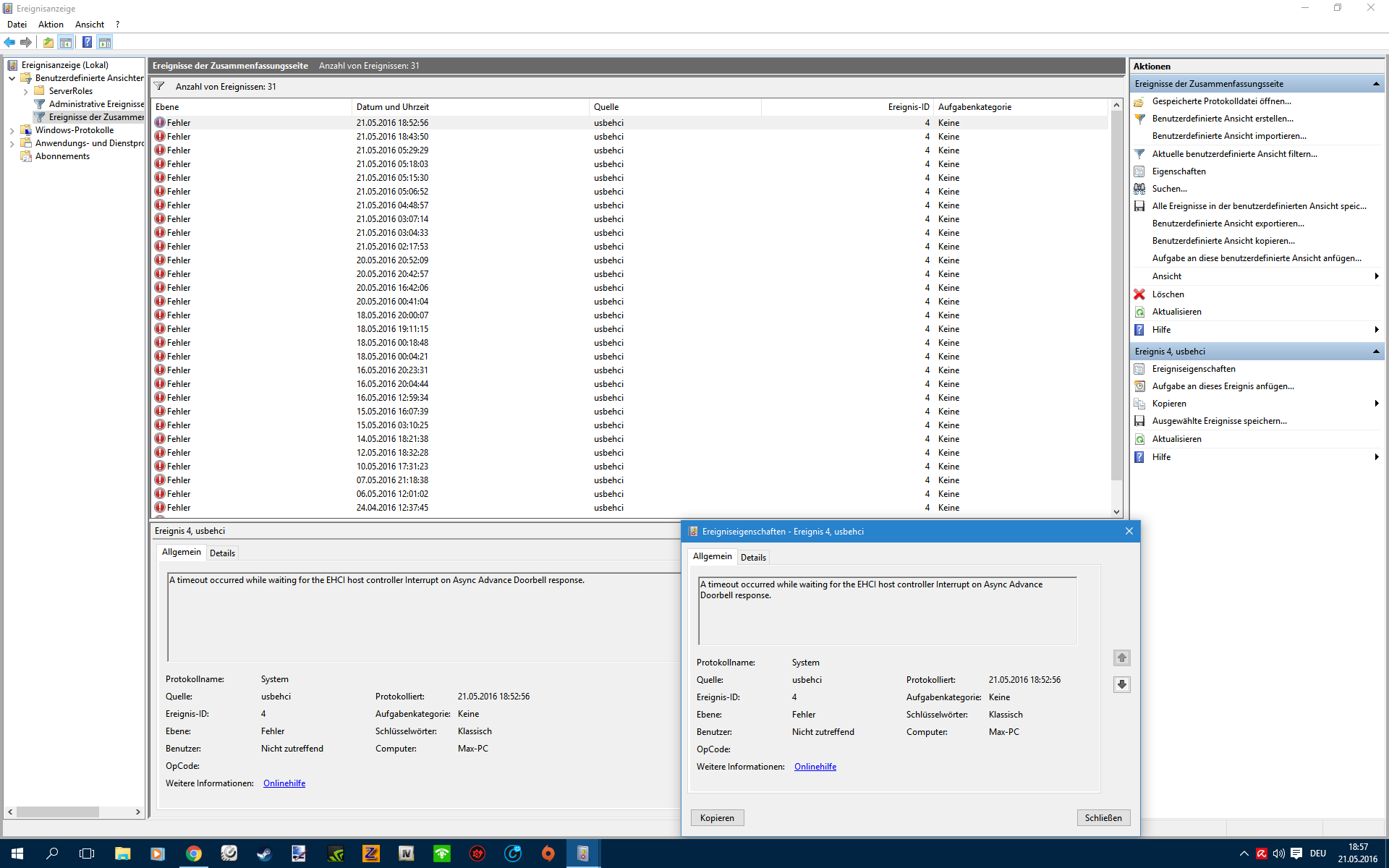1389x868 pixels.
Task: Toggle the console tree pane toolbar button
Action: tap(66, 43)
